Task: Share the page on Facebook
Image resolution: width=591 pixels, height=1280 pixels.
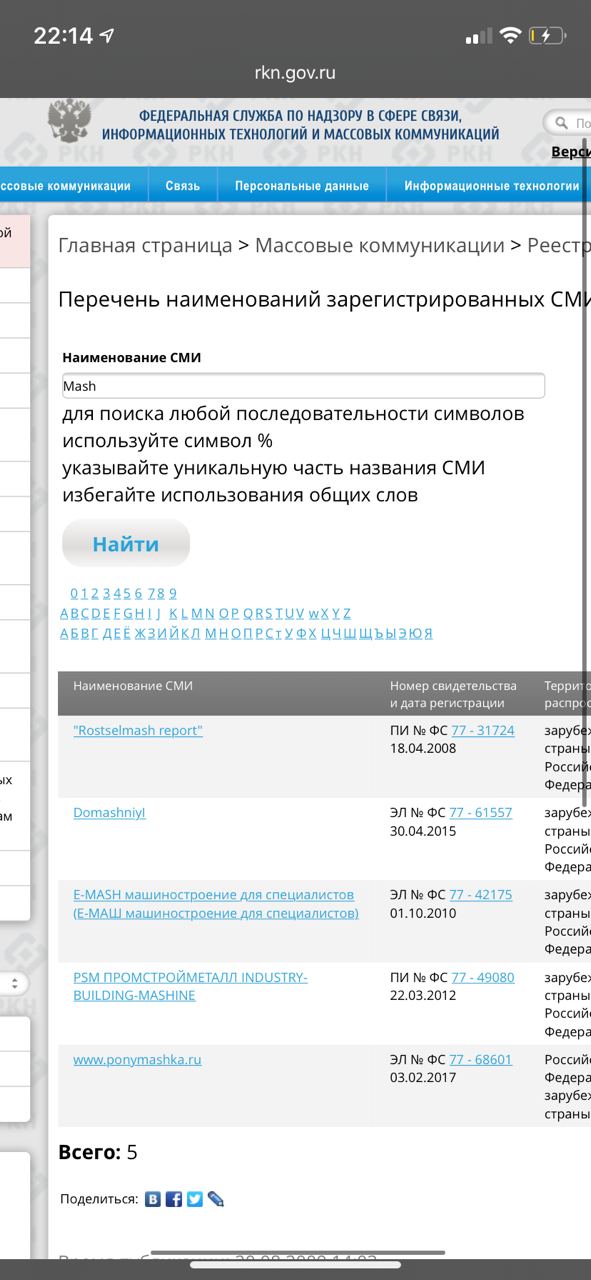Action: point(174,1199)
